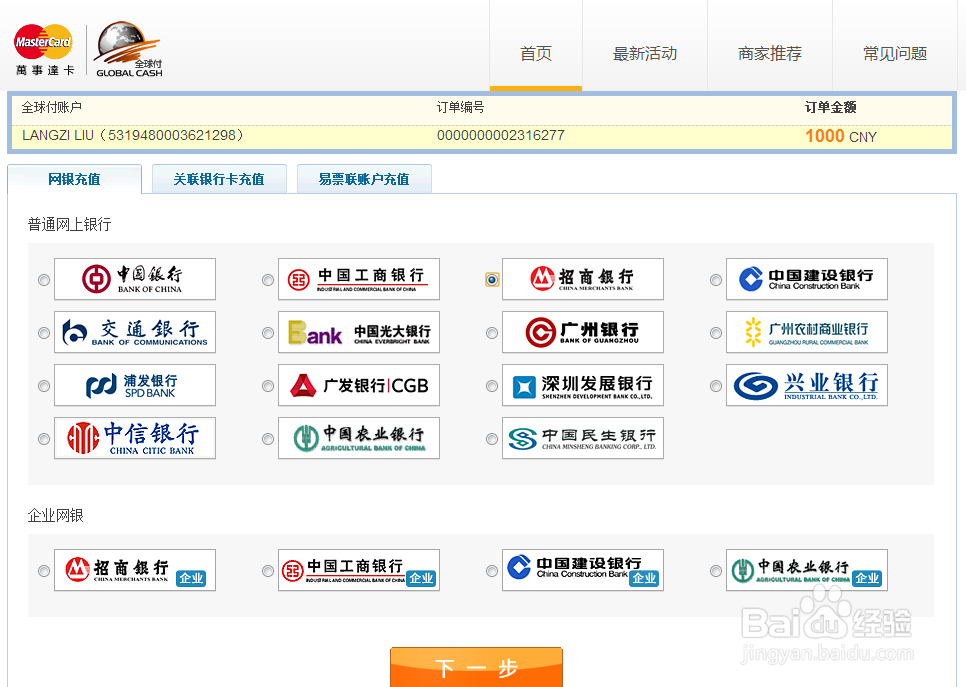
Task: Select the radio button for 中信银行
Action: pos(44,439)
